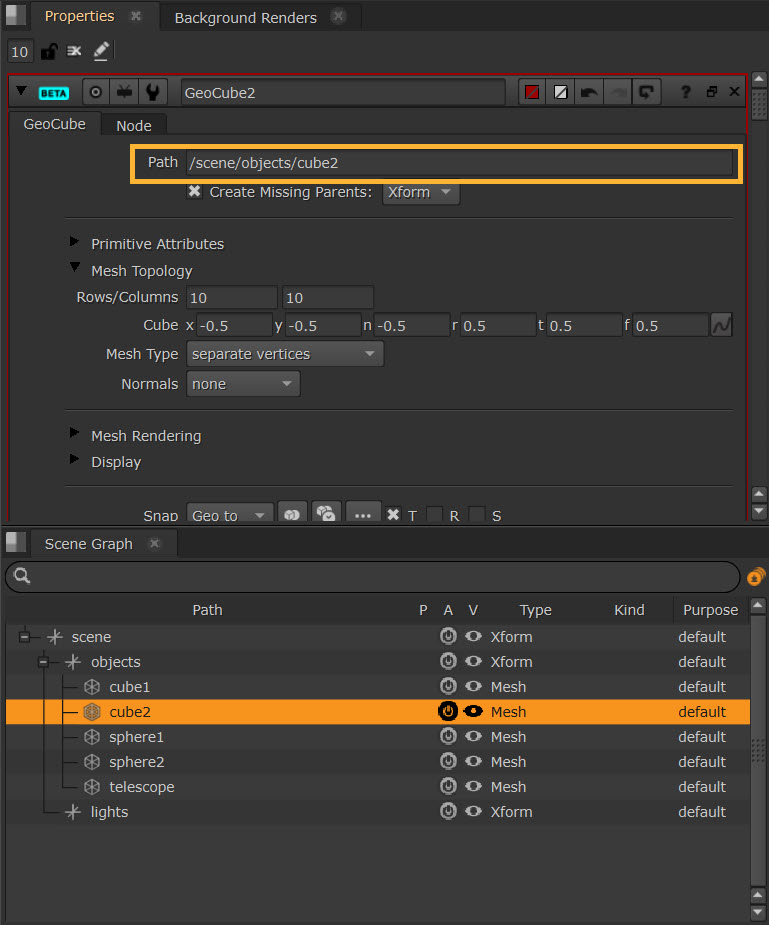The width and height of the screenshot is (769, 925).
Task: Click the clear all panels icon
Action: pos(74,51)
